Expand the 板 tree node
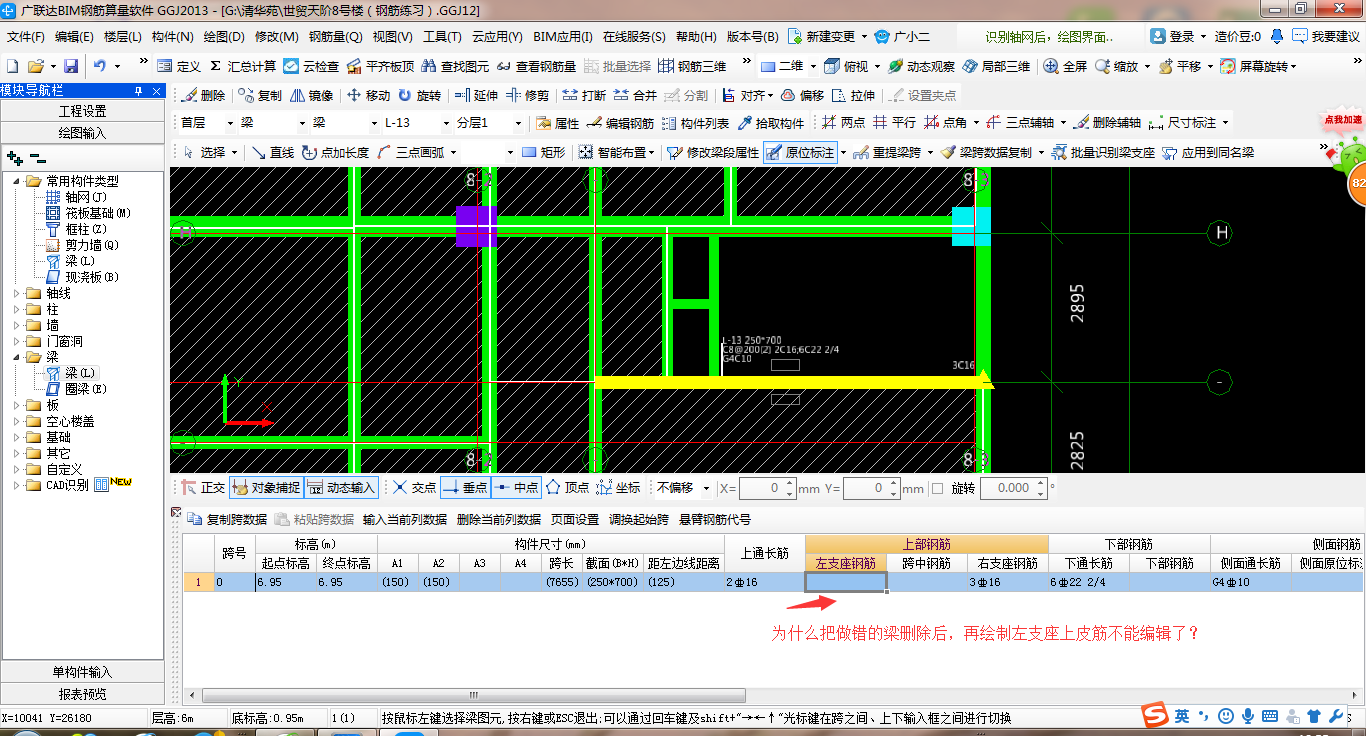Viewport: 1366px width, 736px height. [x=16, y=405]
